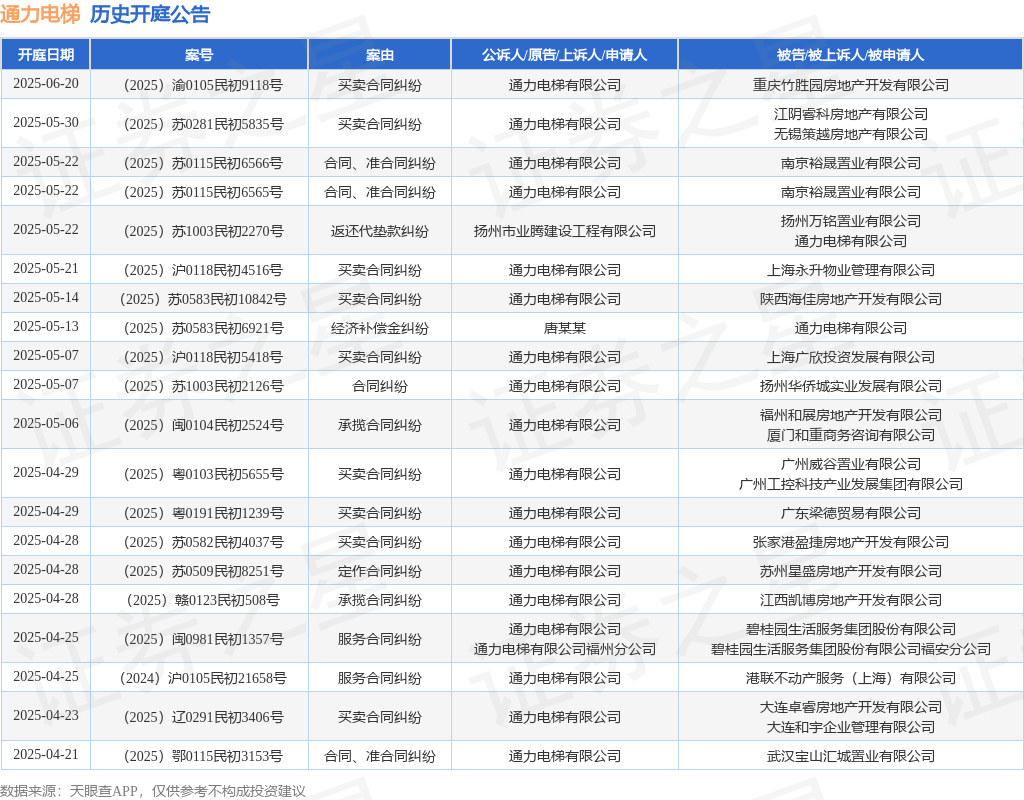Select case number (2025)苏0582民初4037号
Image resolution: width=1024 pixels, height=800 pixels.
click(x=203, y=542)
